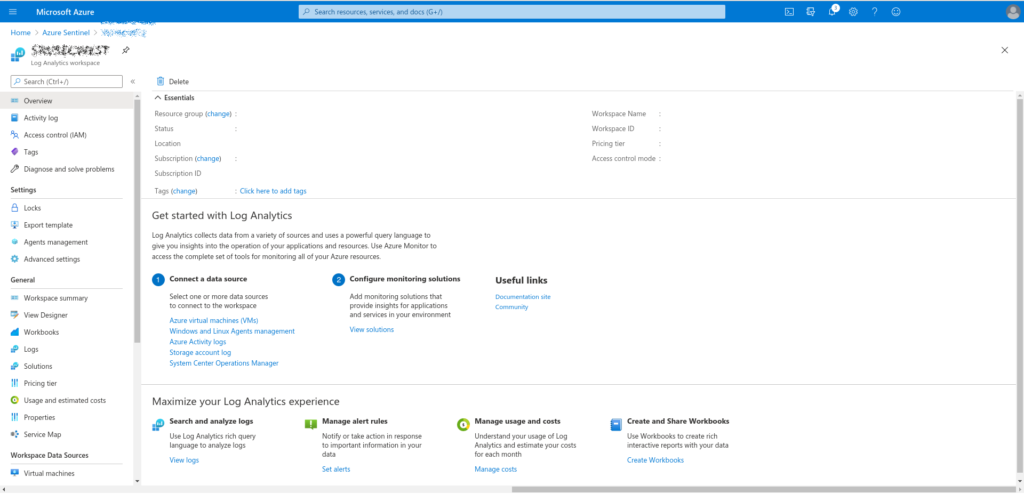Click the View logs link
This screenshot has width=1024, height=494.
click(184, 460)
